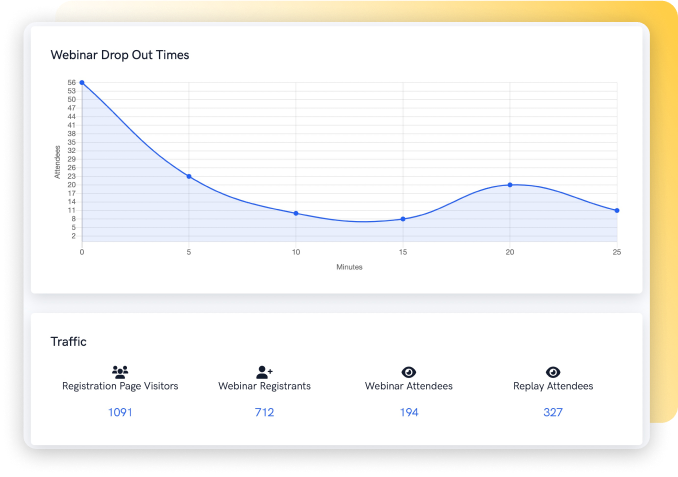The width and height of the screenshot is (678, 477).
Task: Select the chart data point at 15 minutes
Action: tap(403, 219)
